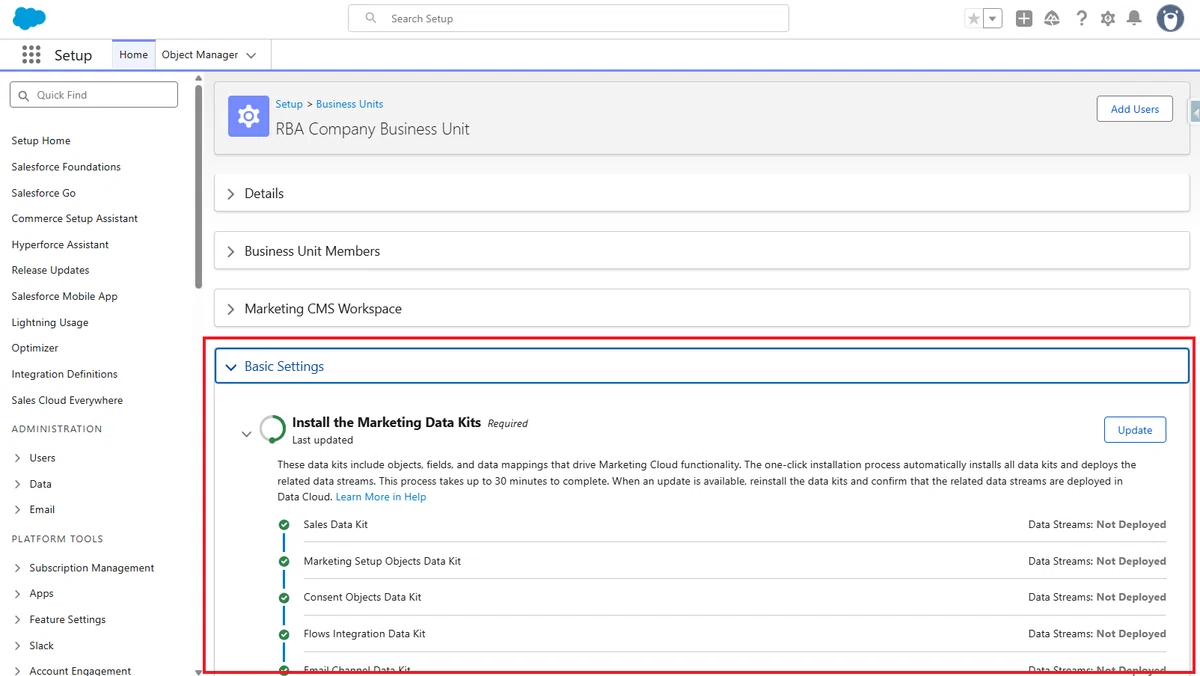Open Salesforce Go in sidebar
Image resolution: width=1200 pixels, height=676 pixels.
[44, 193]
